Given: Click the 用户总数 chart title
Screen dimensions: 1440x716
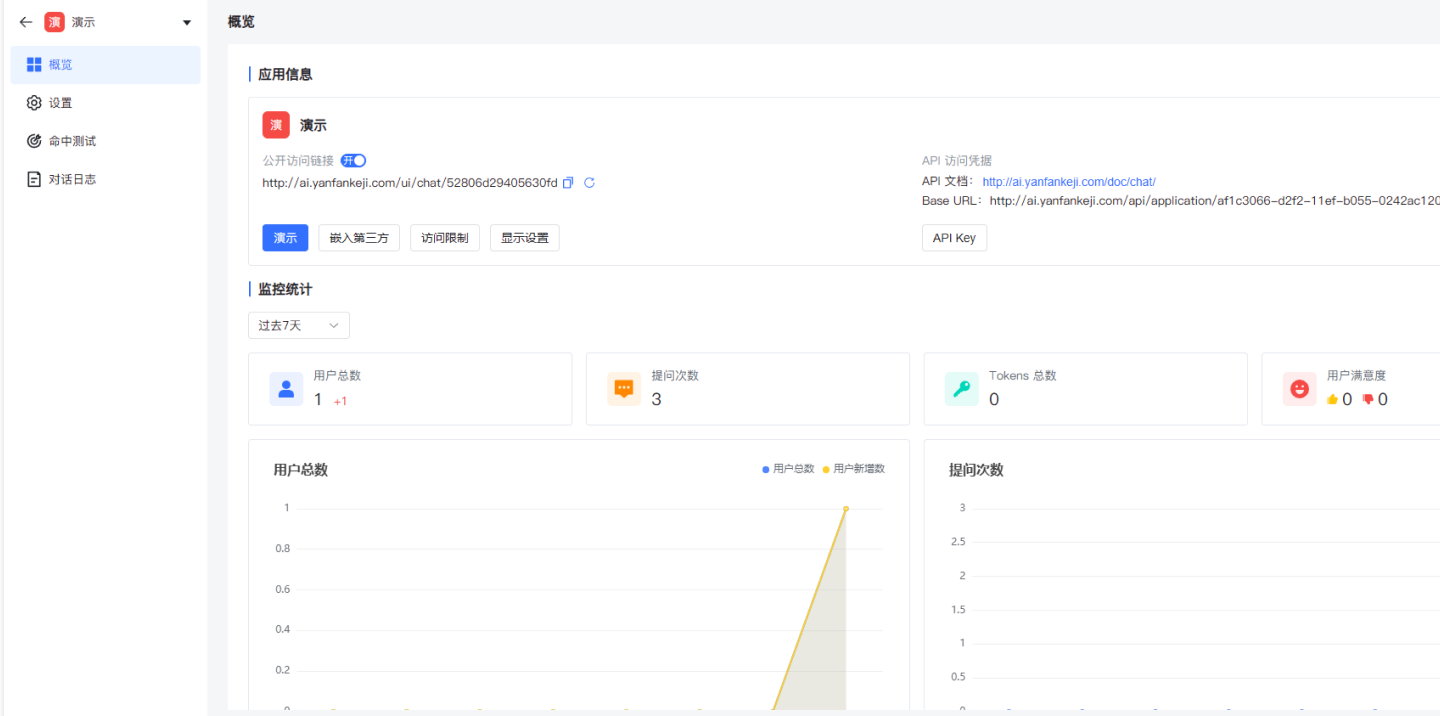Looking at the screenshot, I should point(300,470).
